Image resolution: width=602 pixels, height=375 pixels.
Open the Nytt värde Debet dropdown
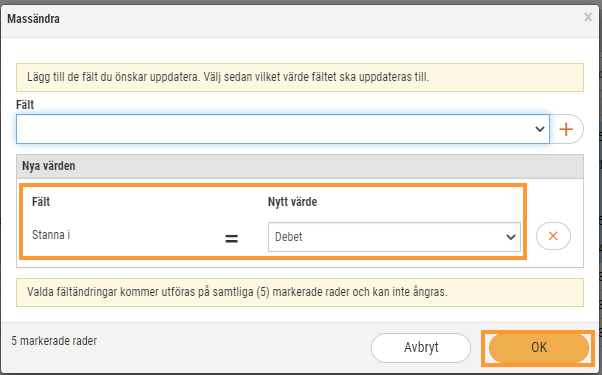click(394, 237)
